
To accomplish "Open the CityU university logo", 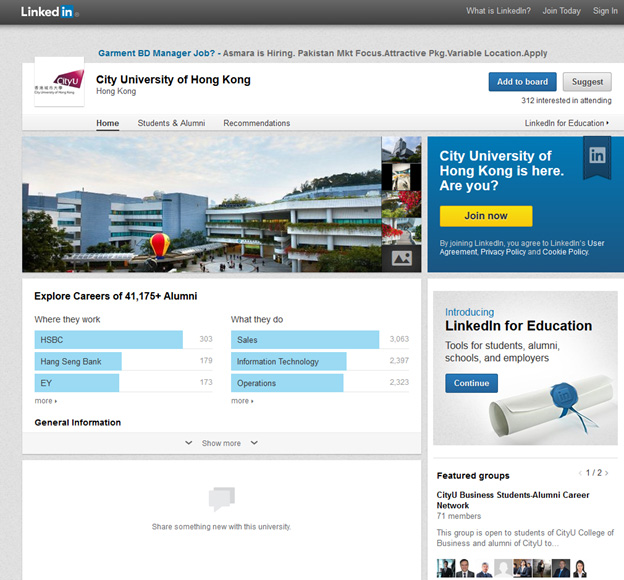I will click(x=59, y=82).
